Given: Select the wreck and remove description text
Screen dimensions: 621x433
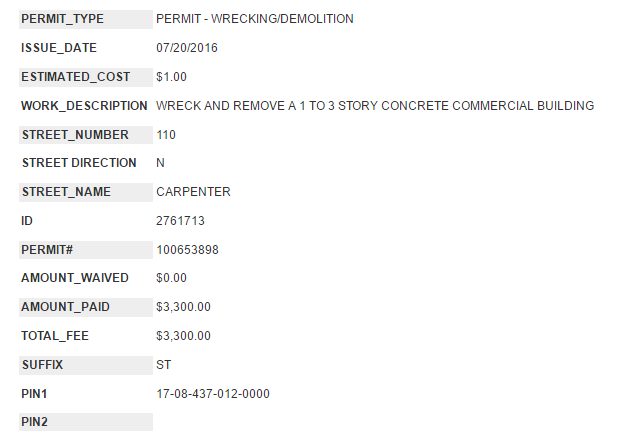Looking at the screenshot, I should tap(375, 106).
